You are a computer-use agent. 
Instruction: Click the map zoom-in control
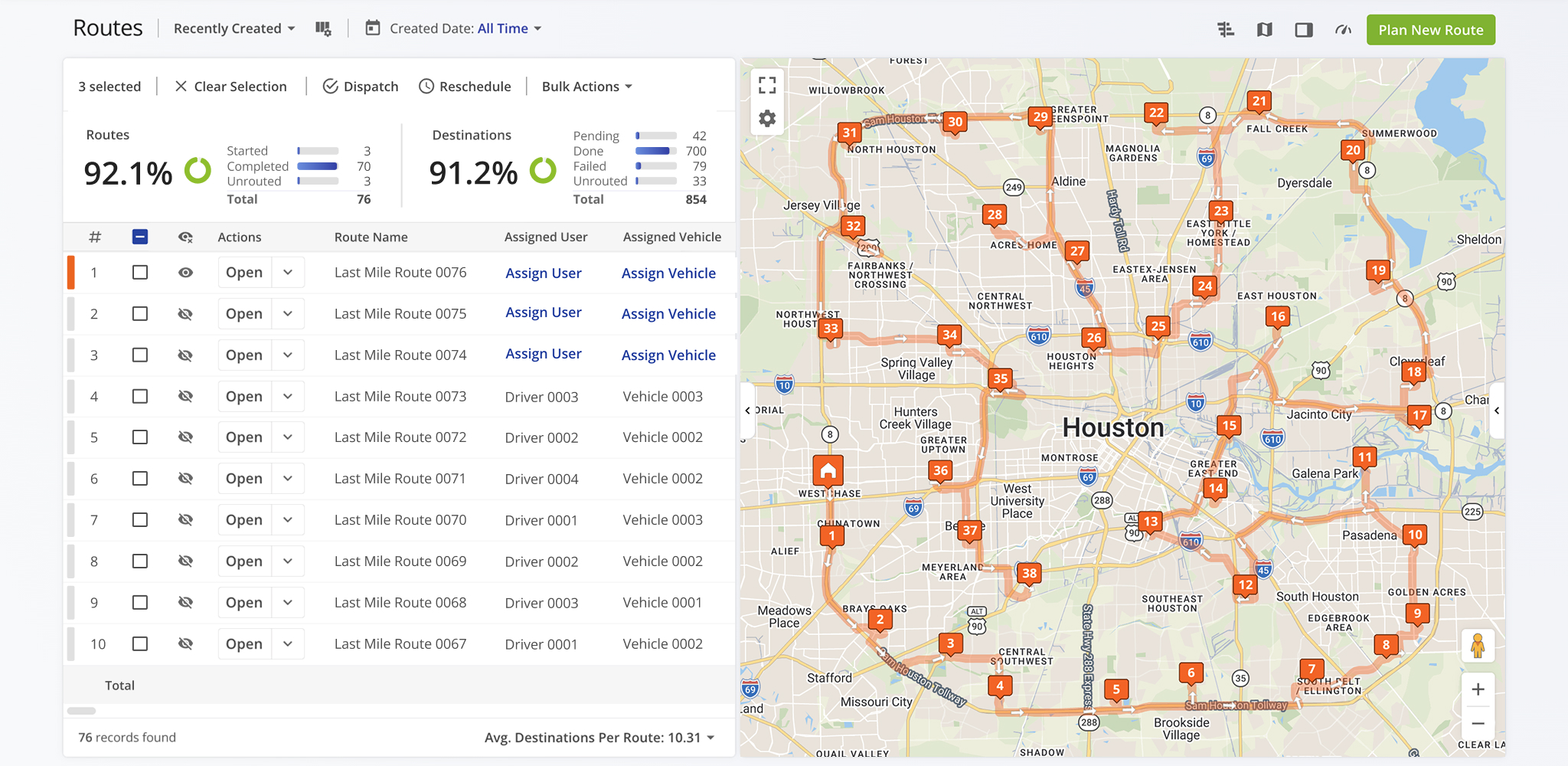tap(1478, 689)
